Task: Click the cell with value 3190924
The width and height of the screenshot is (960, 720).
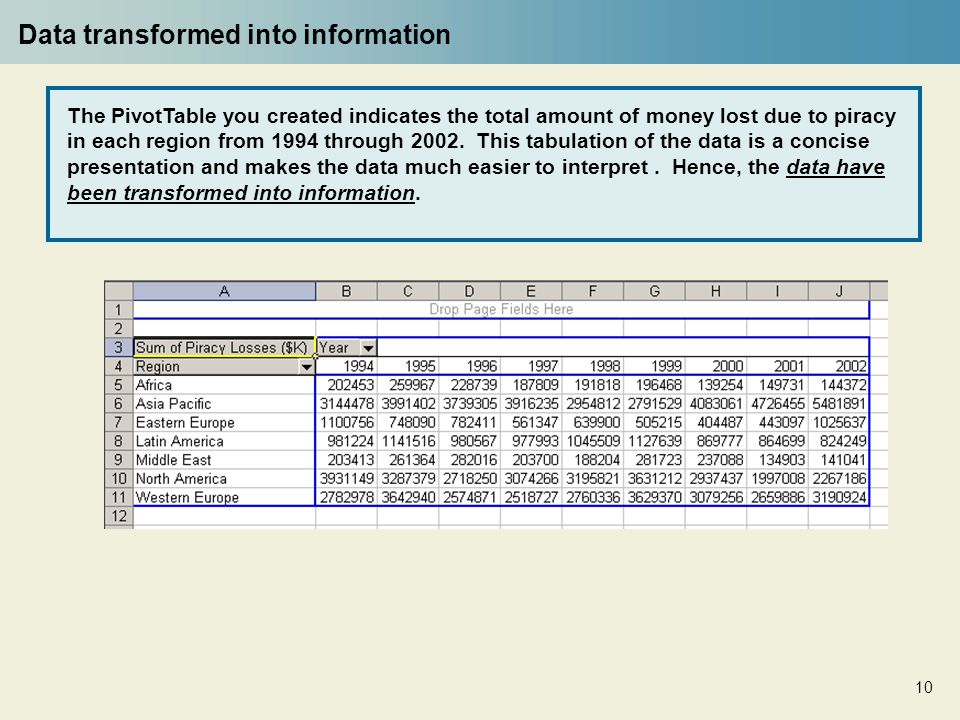Action: 839,497
